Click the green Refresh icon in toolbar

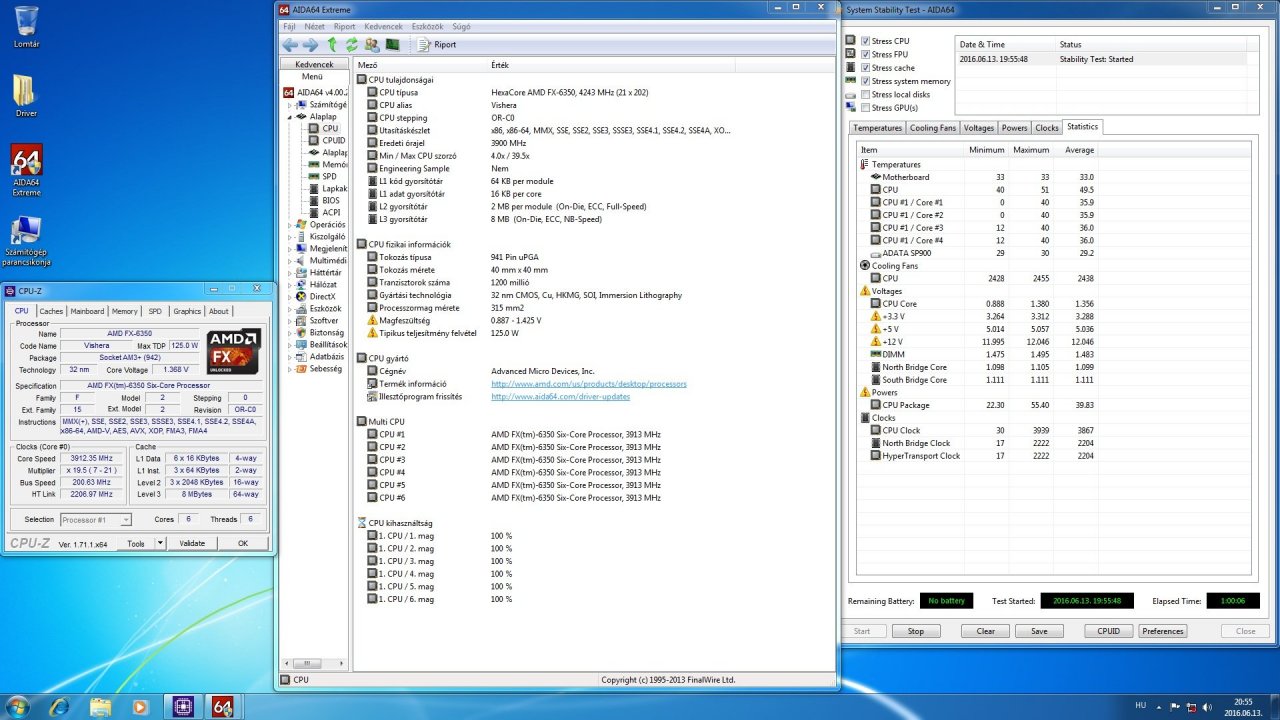click(x=352, y=45)
